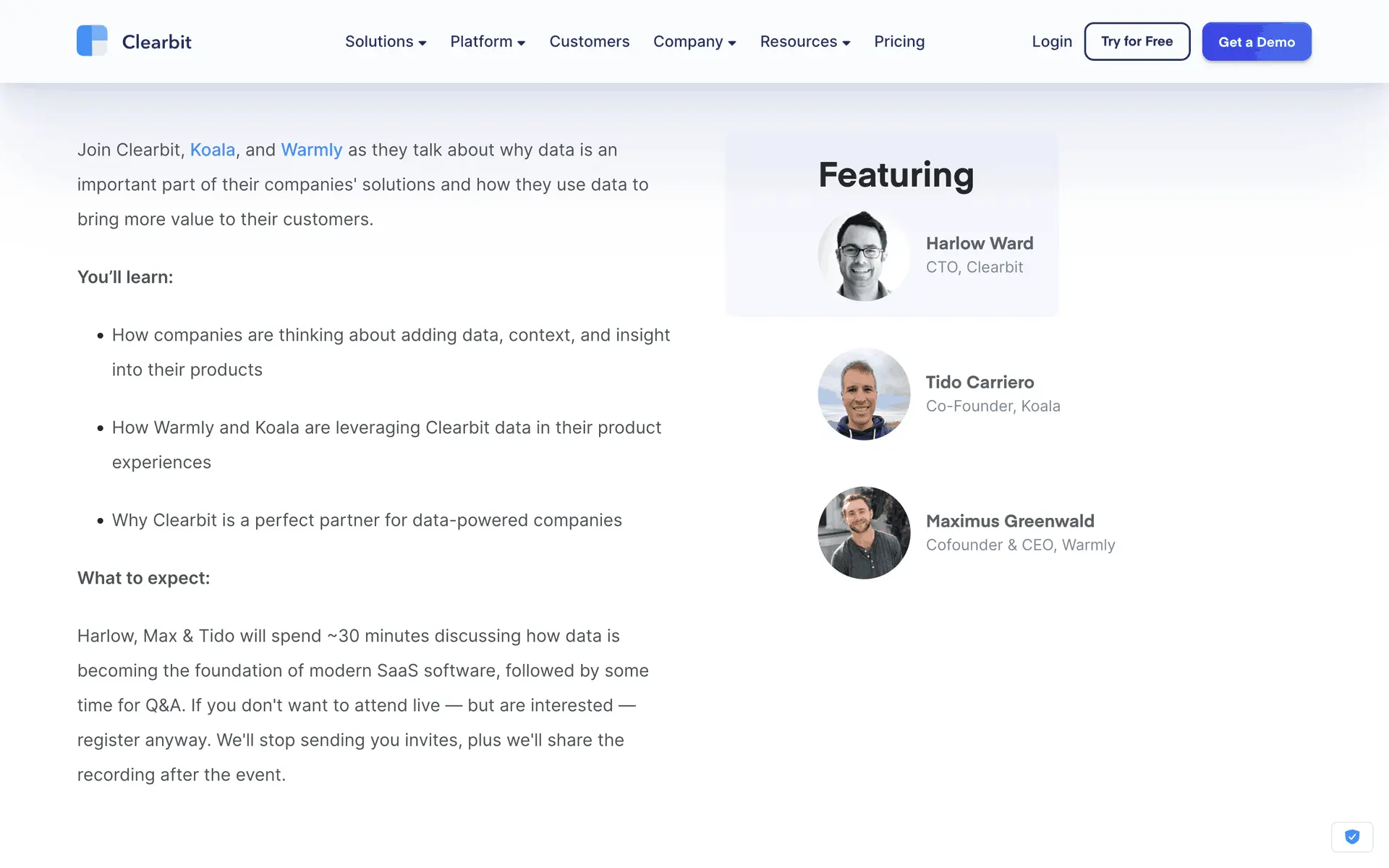Click Maximus Greenwald's profile photo
1389x868 pixels.
click(864, 533)
